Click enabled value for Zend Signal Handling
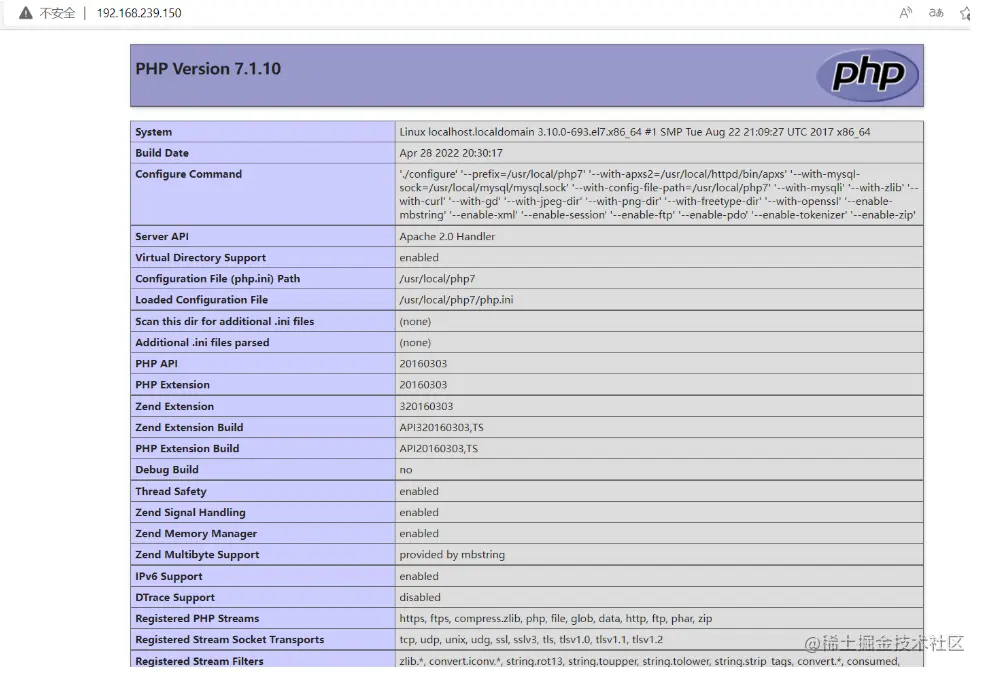 click(419, 512)
